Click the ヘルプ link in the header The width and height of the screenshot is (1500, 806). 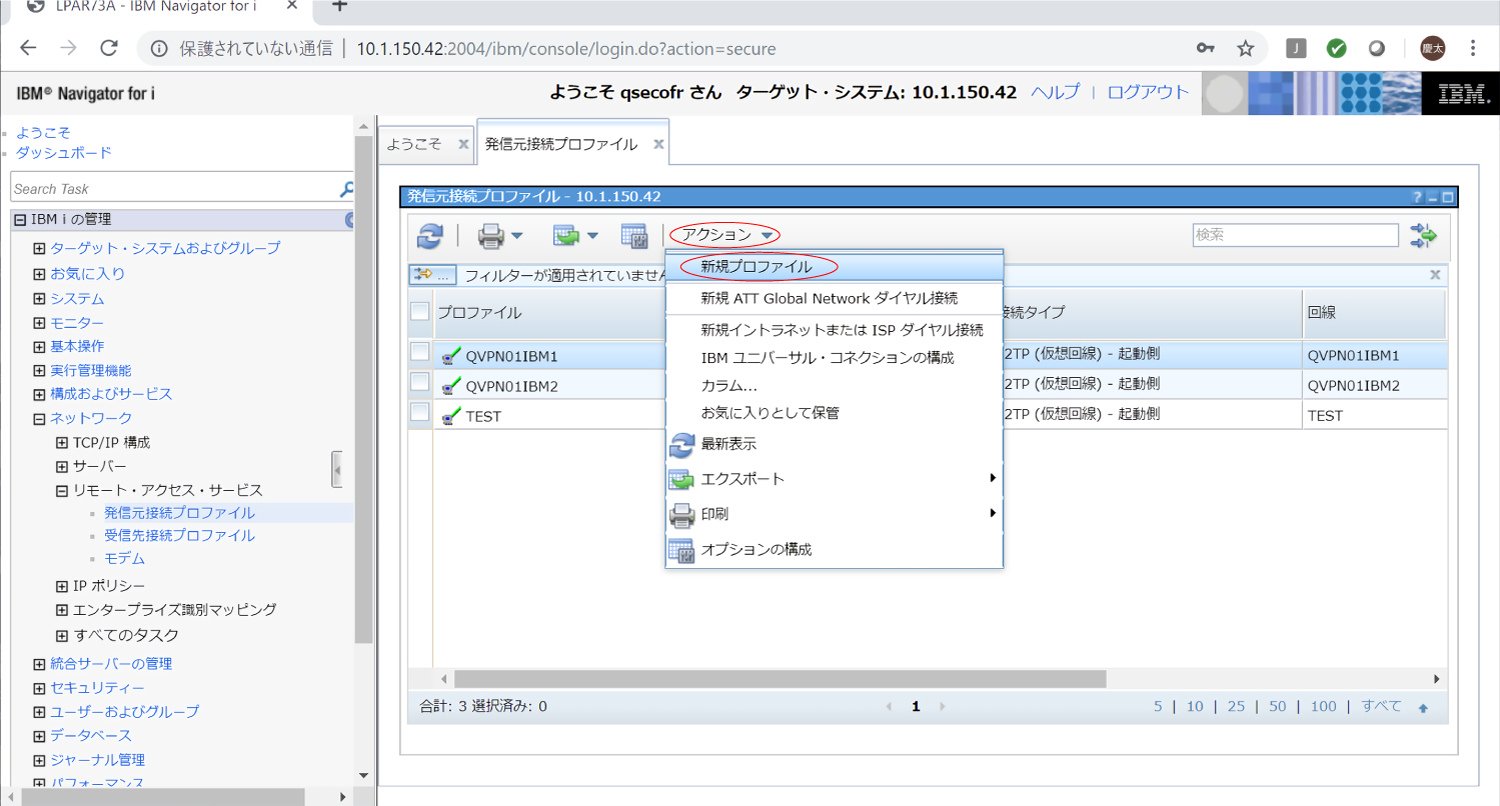coord(1055,92)
